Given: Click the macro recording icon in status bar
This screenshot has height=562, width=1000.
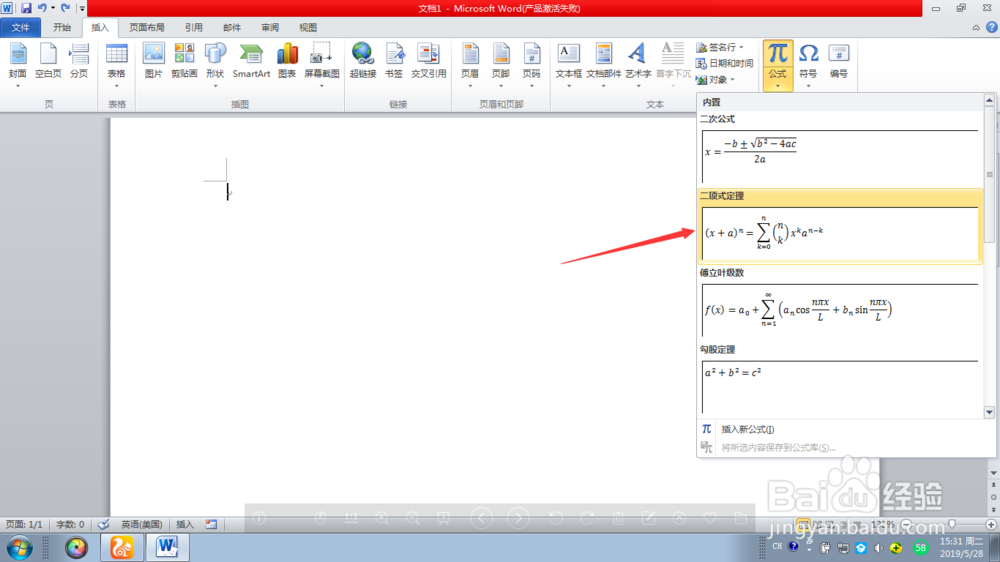Looking at the screenshot, I should pyautogui.click(x=211, y=524).
